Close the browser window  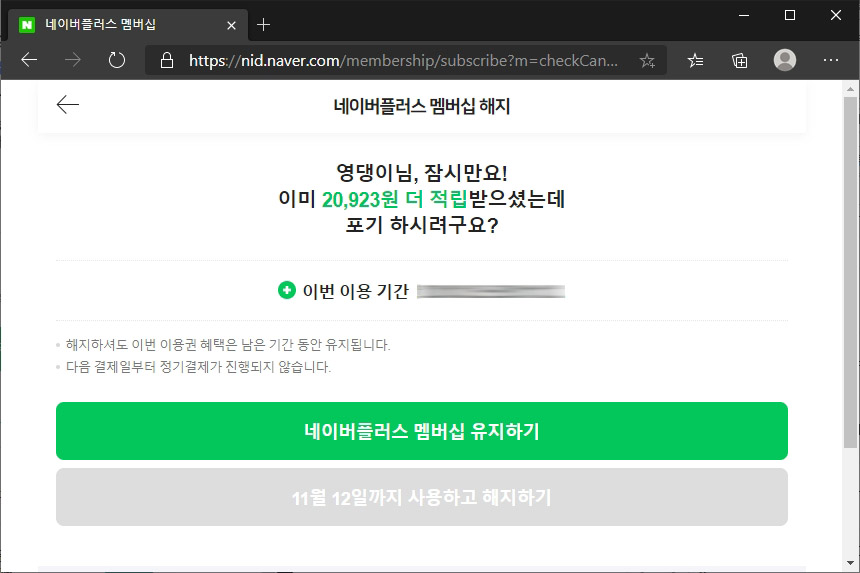(835, 15)
